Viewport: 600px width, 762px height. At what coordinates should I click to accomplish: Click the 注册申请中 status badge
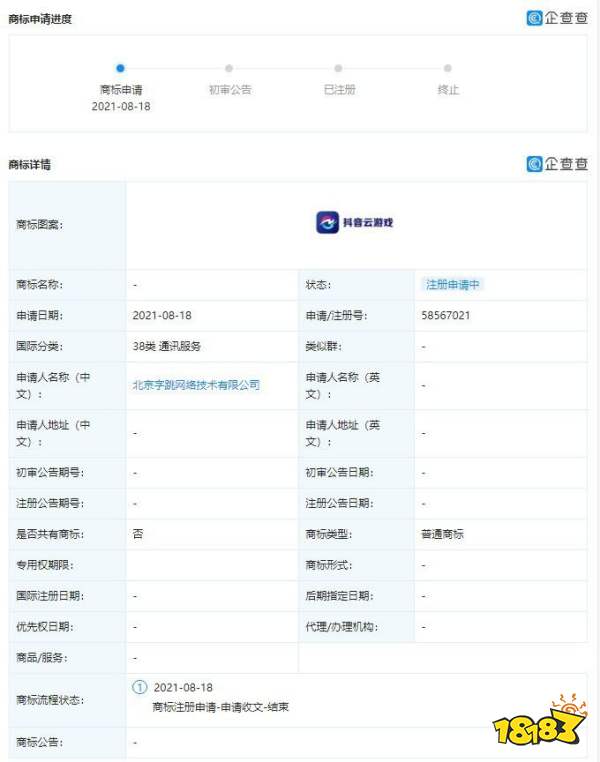tap(452, 284)
